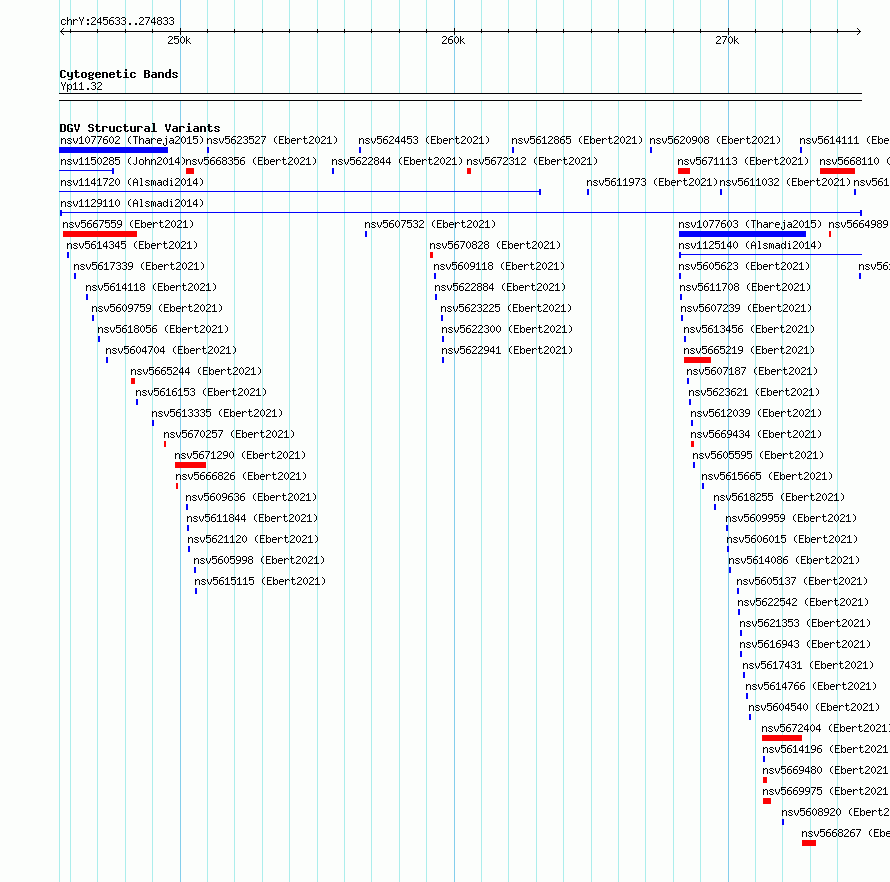Image resolution: width=890 pixels, height=882 pixels.
Task: Select nsv5623527 (Ebert2021) label
Action: pos(272,140)
